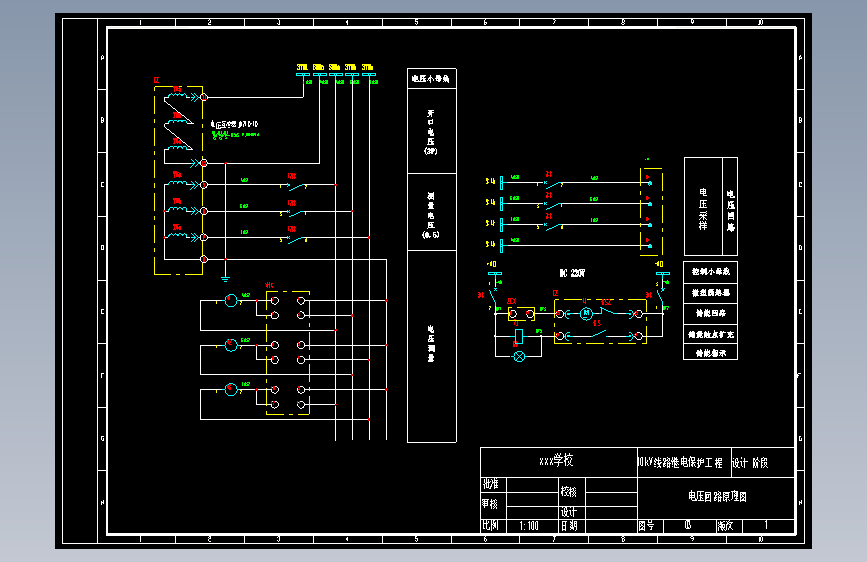Click the "储能指示" legend row
867x562 pixels.
(x=711, y=352)
